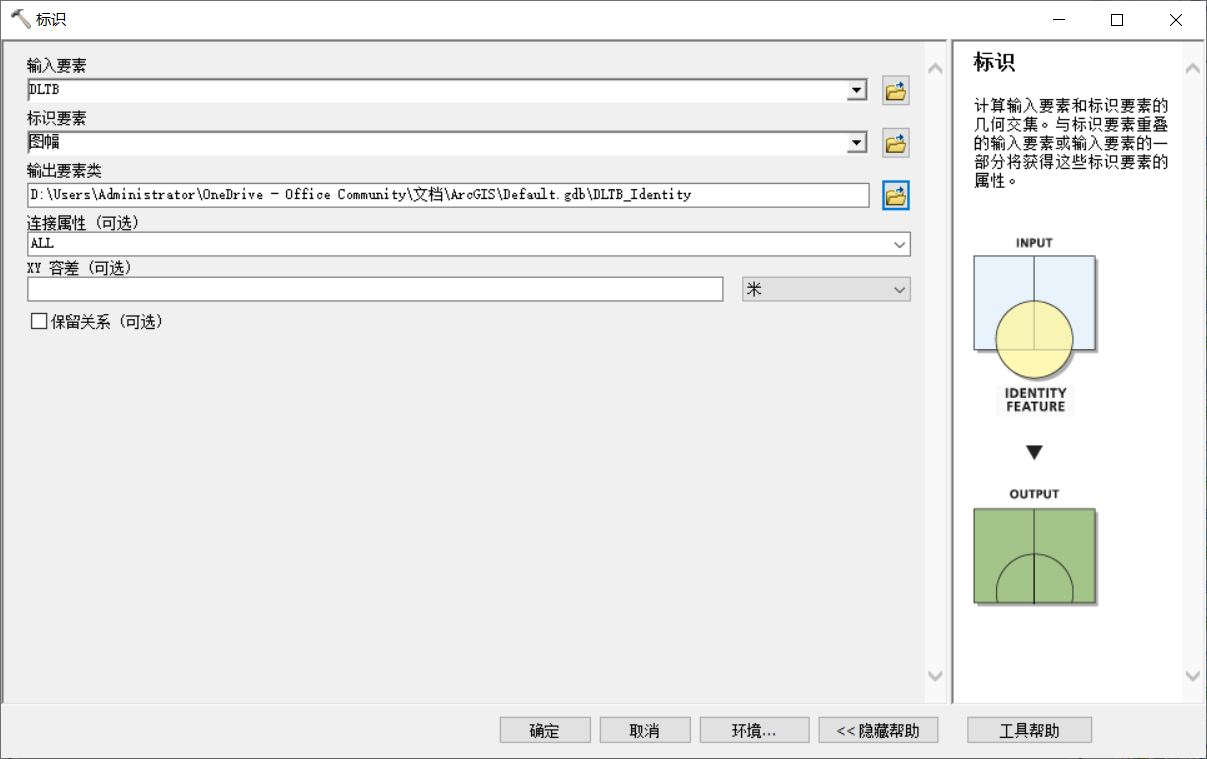Image resolution: width=1207 pixels, height=759 pixels.
Task: Expand the DLTB input features dropdown
Action: coord(856,90)
